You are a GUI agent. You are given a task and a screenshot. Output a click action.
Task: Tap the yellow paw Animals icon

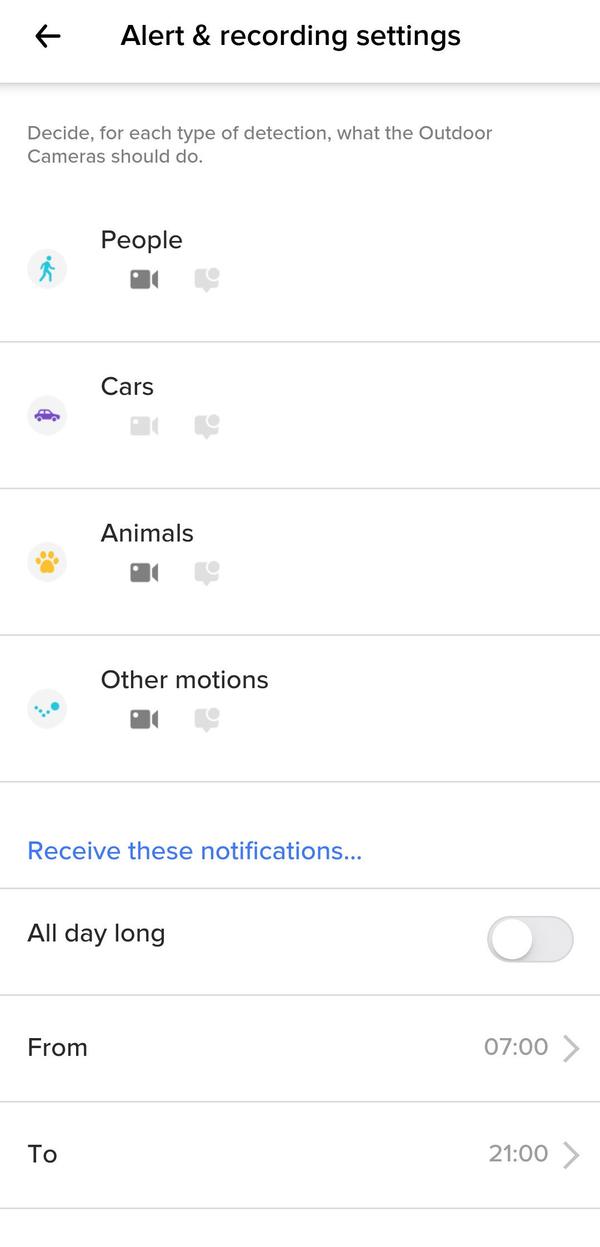coord(47,562)
